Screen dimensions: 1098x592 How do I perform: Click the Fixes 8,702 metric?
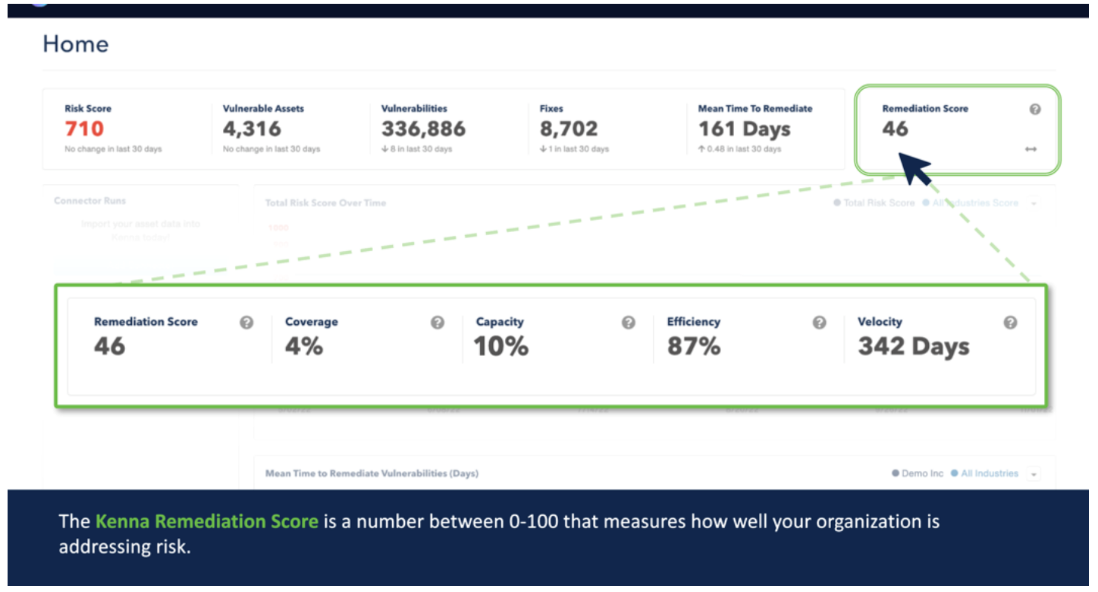tap(568, 129)
